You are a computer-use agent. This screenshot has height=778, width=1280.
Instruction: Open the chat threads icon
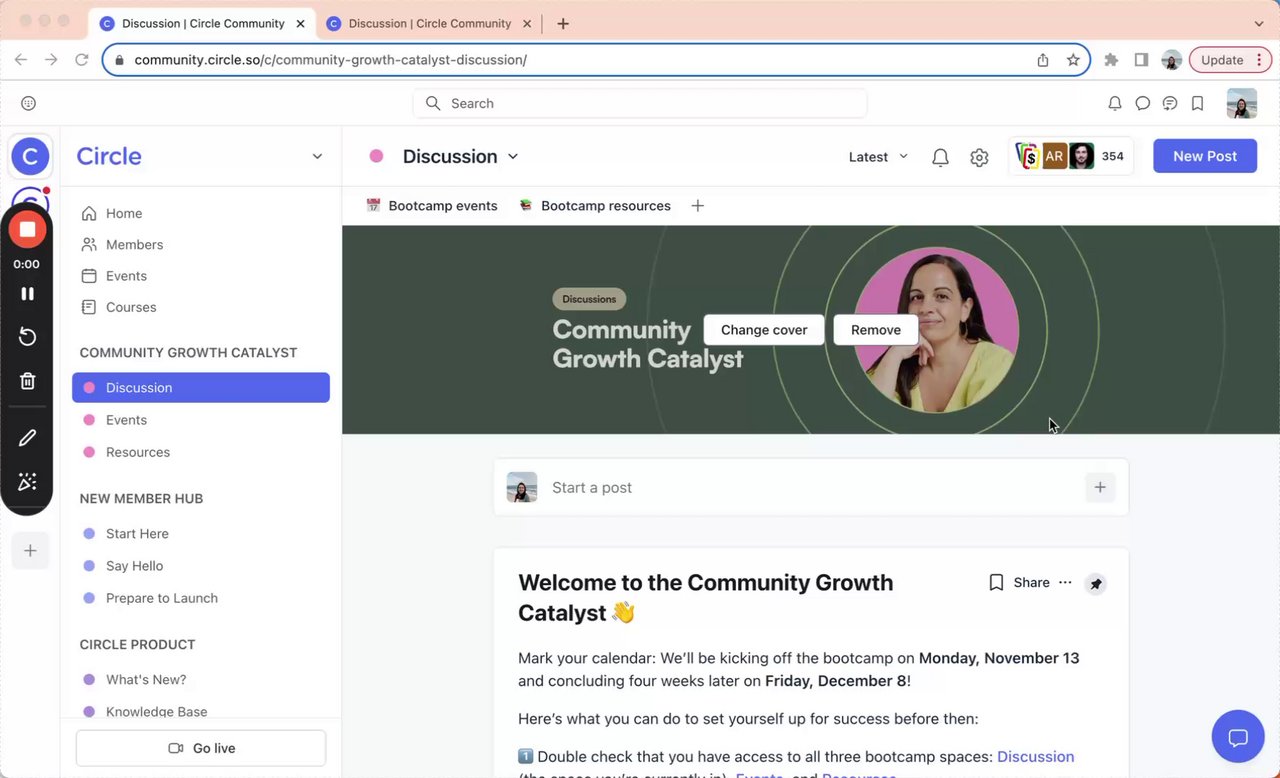tap(1169, 103)
